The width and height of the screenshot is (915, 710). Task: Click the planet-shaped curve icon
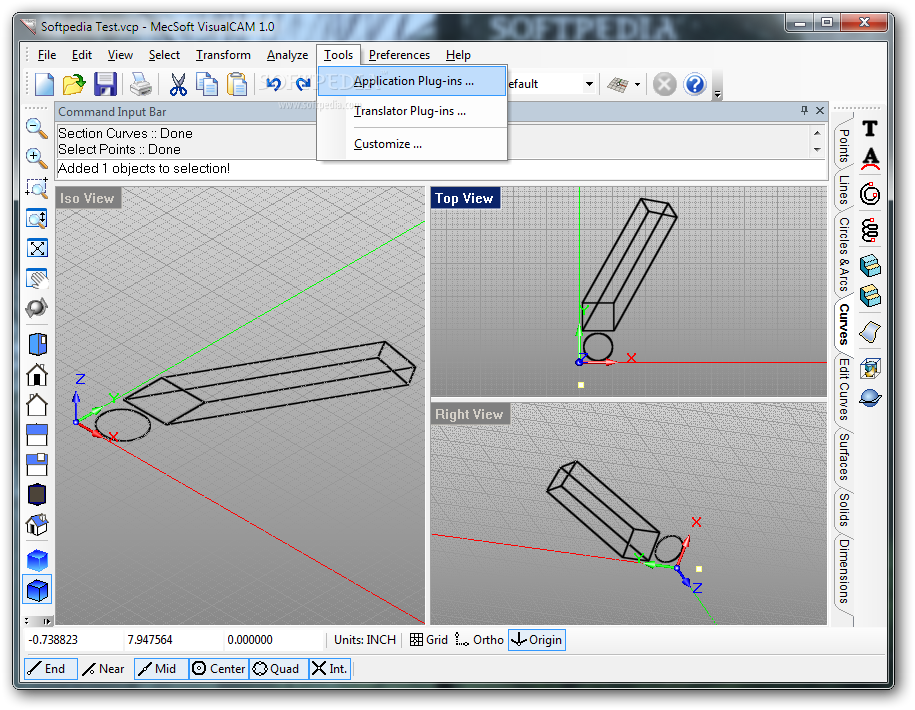tap(870, 398)
